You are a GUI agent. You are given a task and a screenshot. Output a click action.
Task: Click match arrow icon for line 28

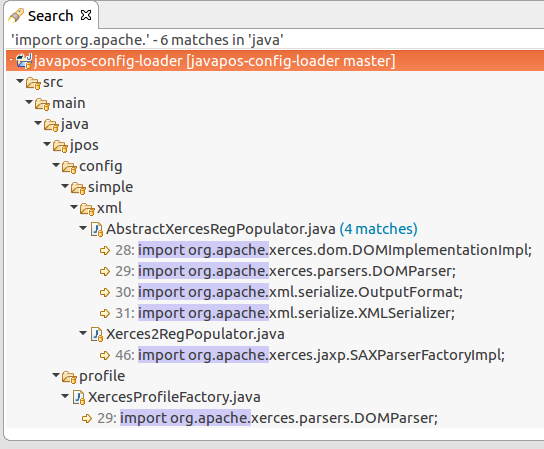click(105, 250)
